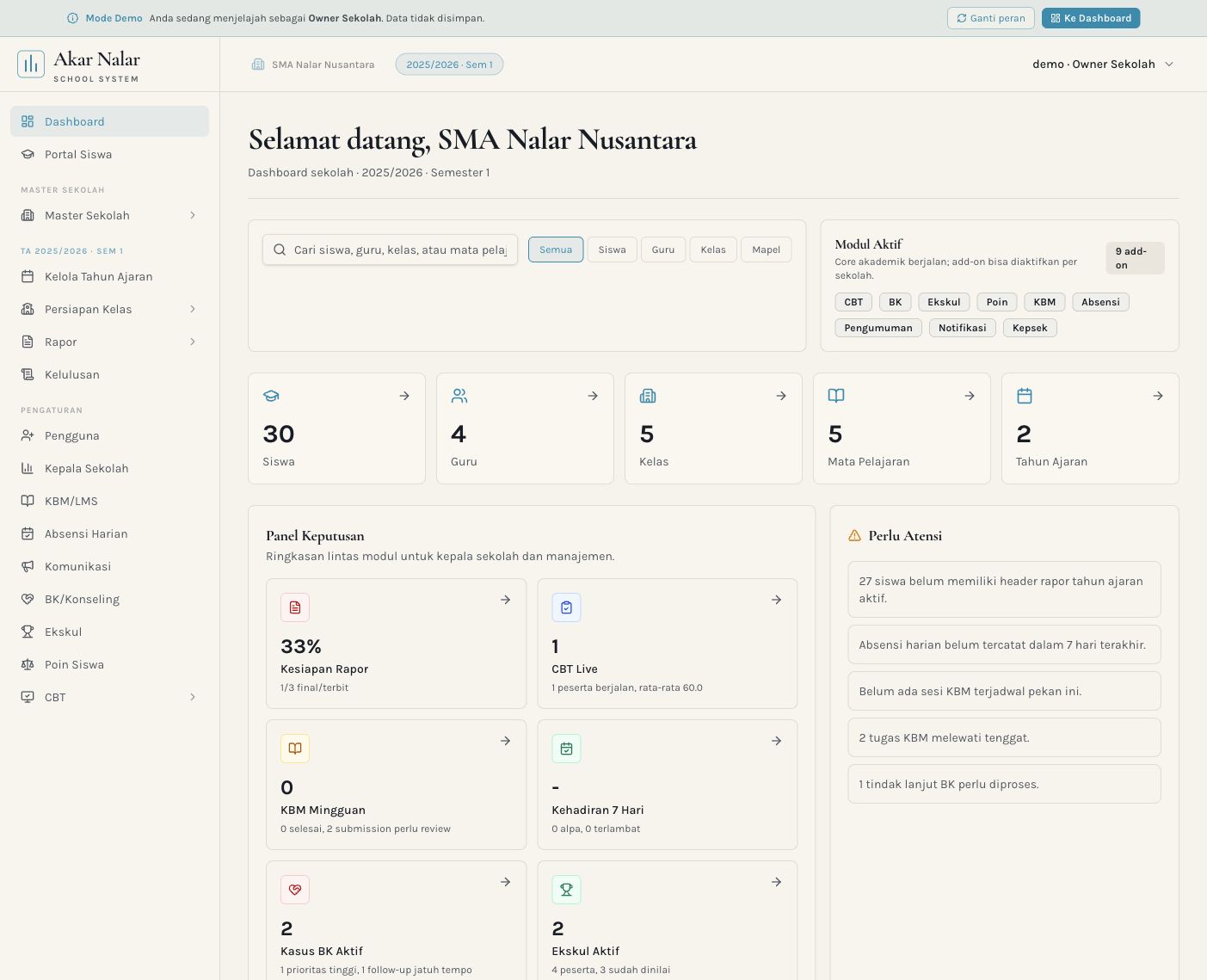Open Dashboard in the sidebar
1207x980 pixels.
[109, 121]
